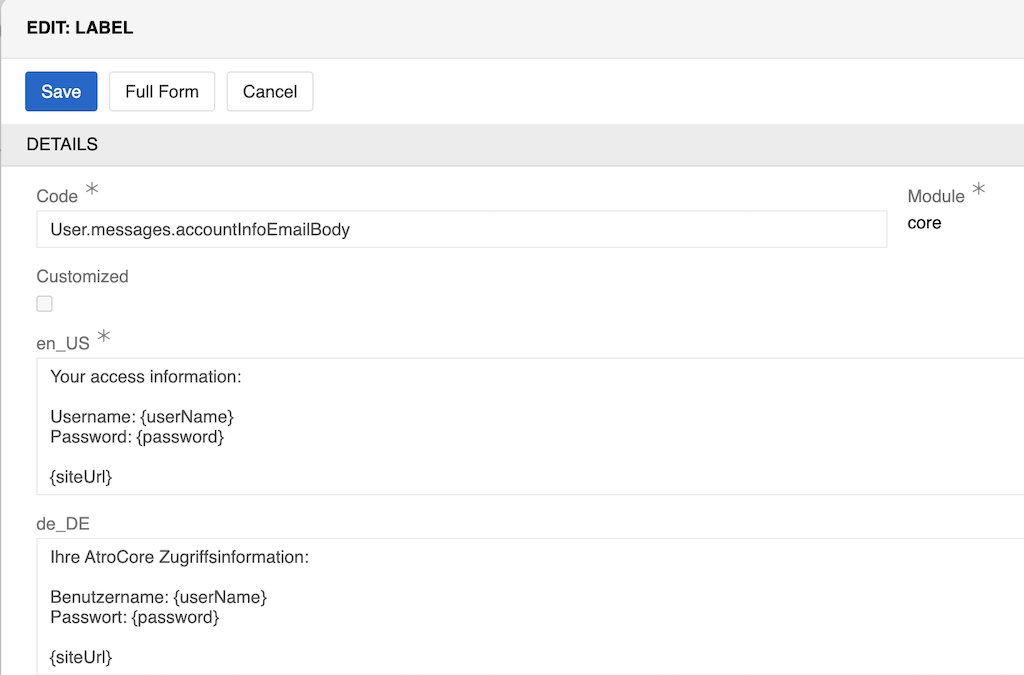Click the Module field label

[936, 196]
